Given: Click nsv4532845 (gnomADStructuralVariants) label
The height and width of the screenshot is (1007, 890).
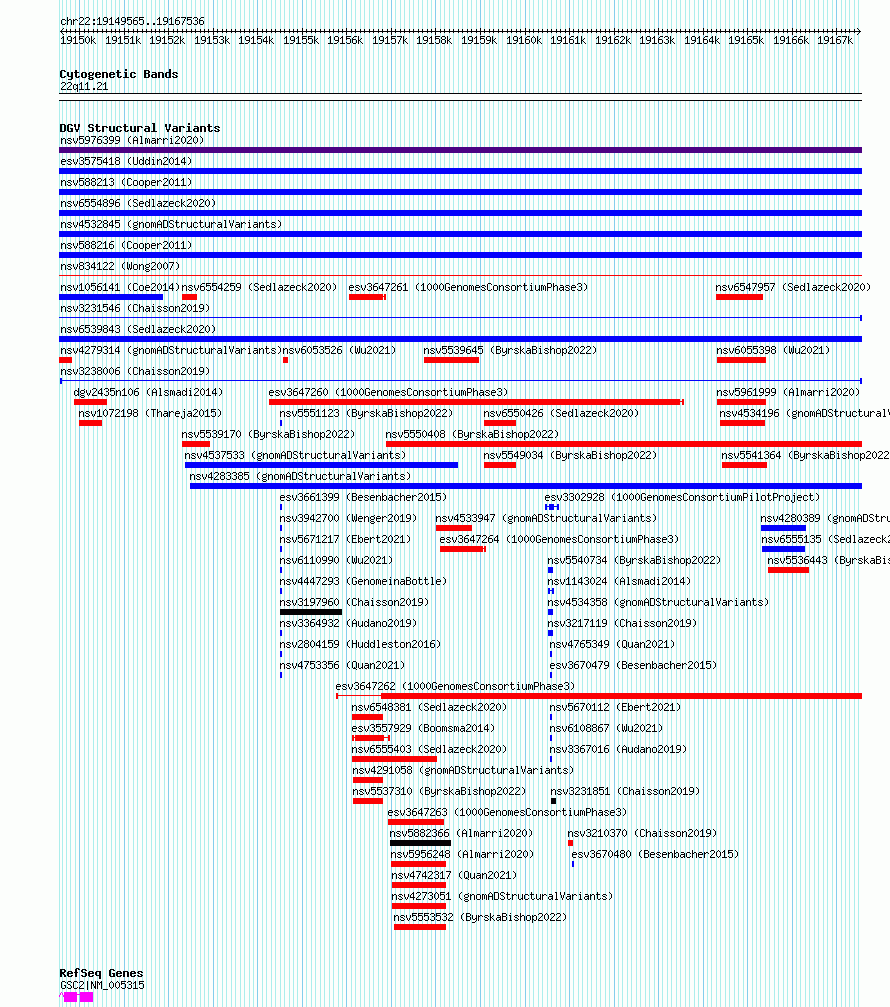Looking at the screenshot, I should click(x=171, y=224).
